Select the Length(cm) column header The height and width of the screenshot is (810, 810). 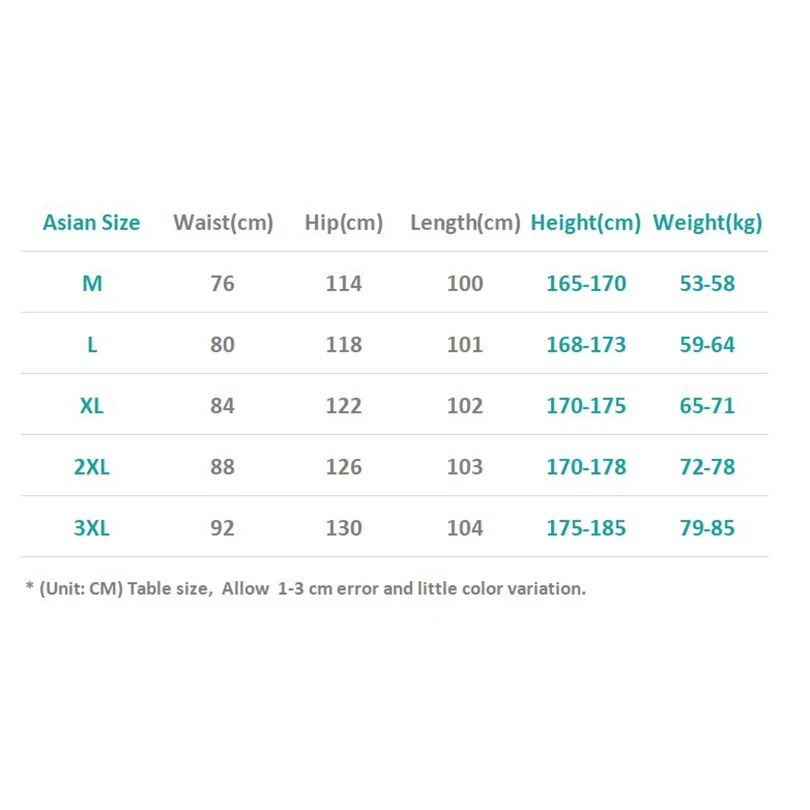pos(465,223)
